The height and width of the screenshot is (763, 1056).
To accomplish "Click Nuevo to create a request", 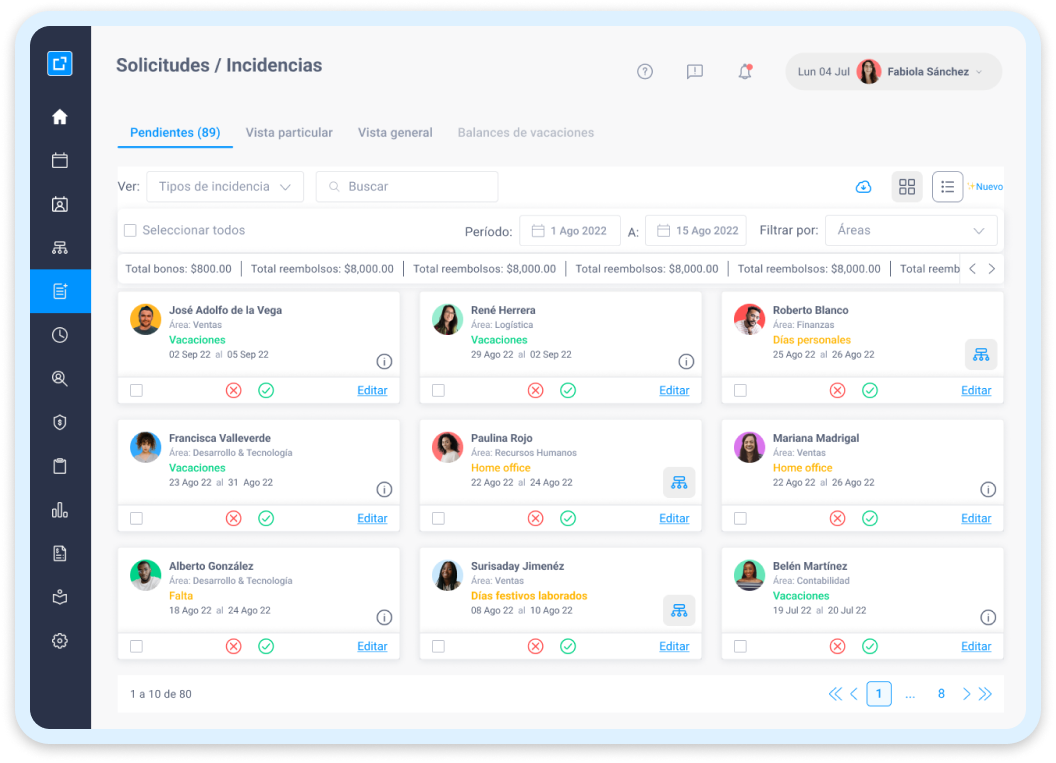I will point(985,187).
